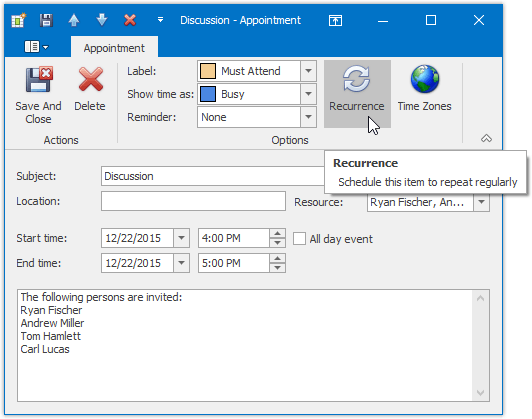Screen dimensions: 532x419
Task: Click the Location input field
Action: click(193, 201)
